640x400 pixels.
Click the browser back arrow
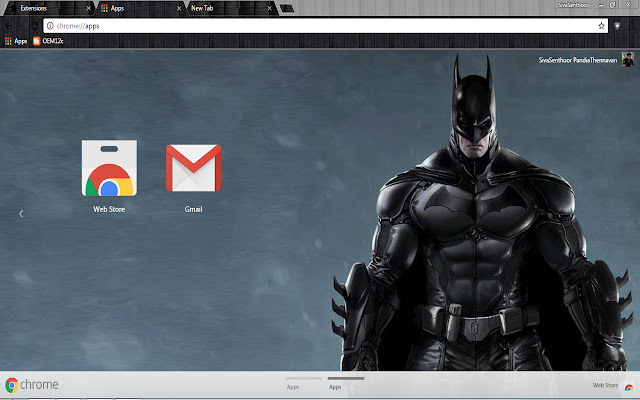[x=9, y=26]
